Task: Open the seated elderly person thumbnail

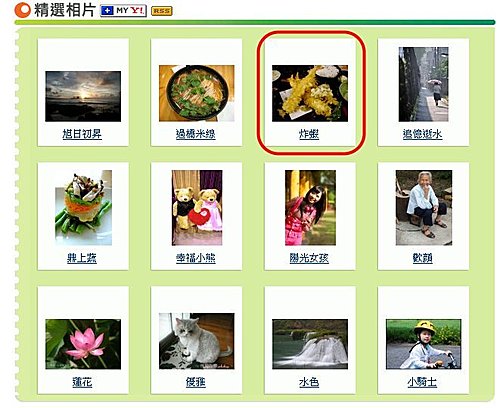Action: coord(424,208)
